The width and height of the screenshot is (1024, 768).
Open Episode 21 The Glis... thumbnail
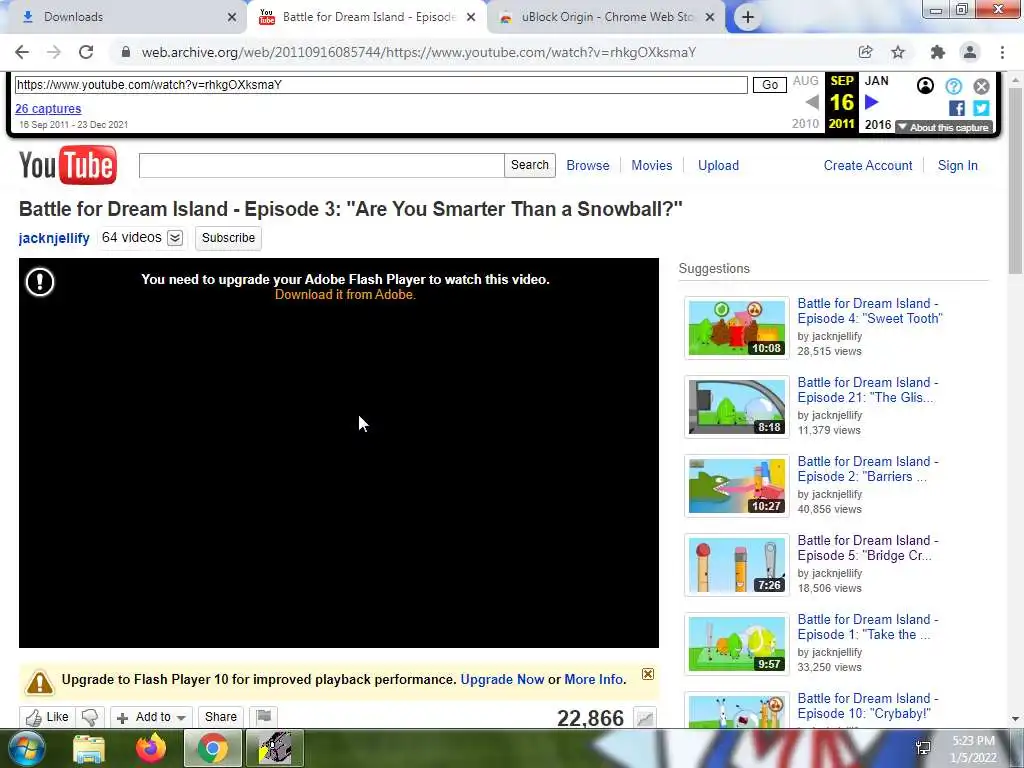tap(737, 406)
